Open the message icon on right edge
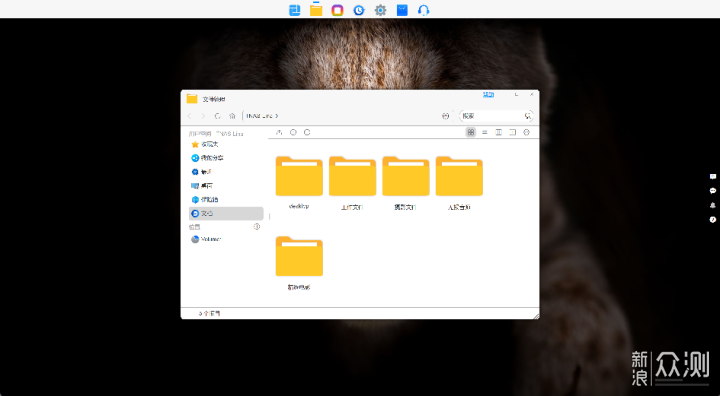720x396 pixels. coord(713,176)
